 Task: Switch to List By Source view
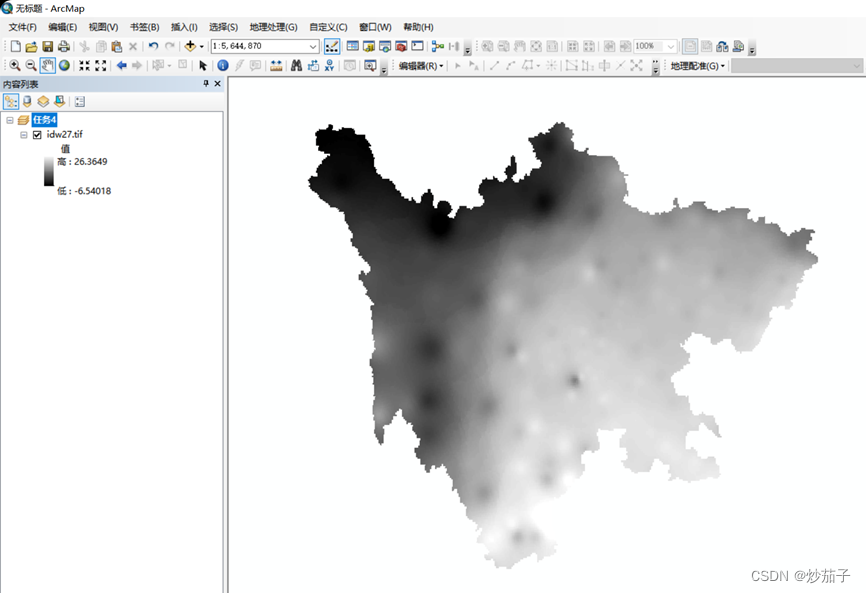[x=27, y=101]
